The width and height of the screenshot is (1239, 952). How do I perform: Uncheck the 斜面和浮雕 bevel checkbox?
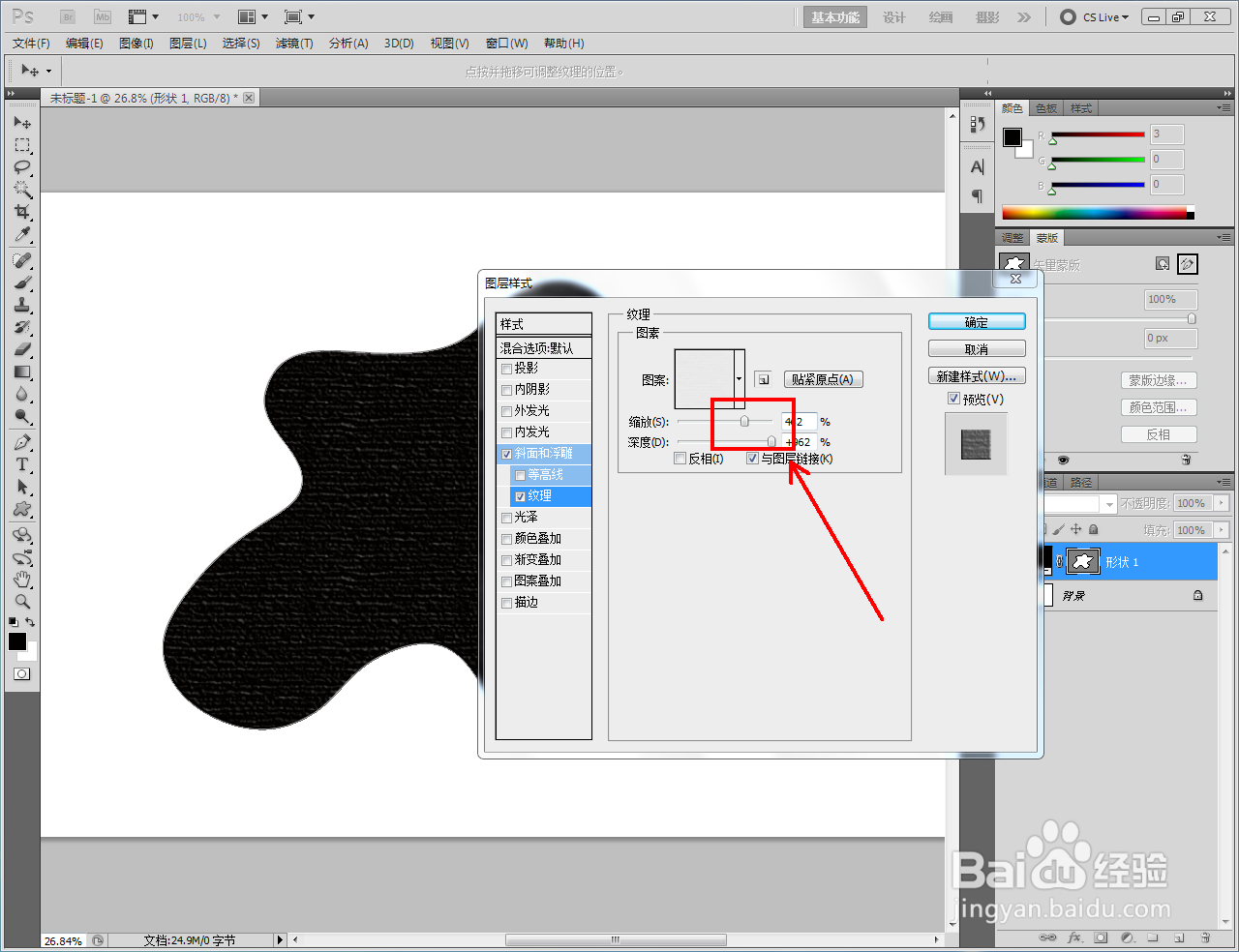coord(506,454)
